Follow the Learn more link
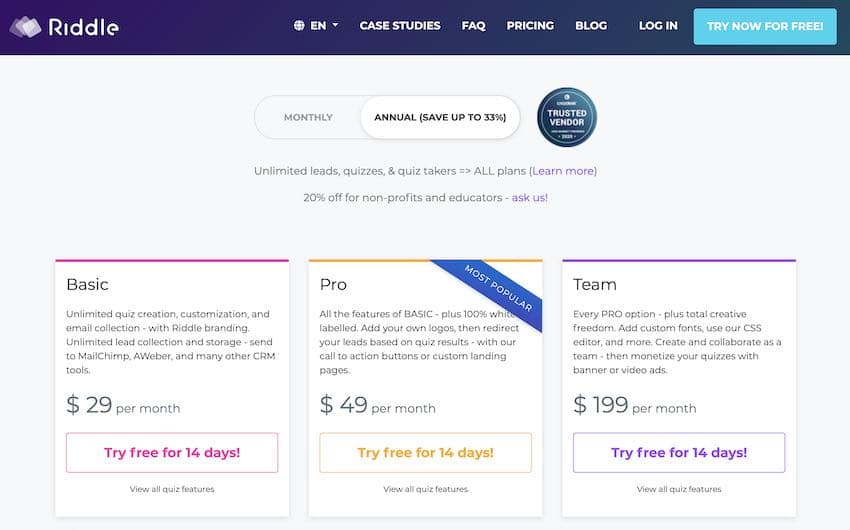Image resolution: width=850 pixels, height=530 pixels. click(563, 171)
